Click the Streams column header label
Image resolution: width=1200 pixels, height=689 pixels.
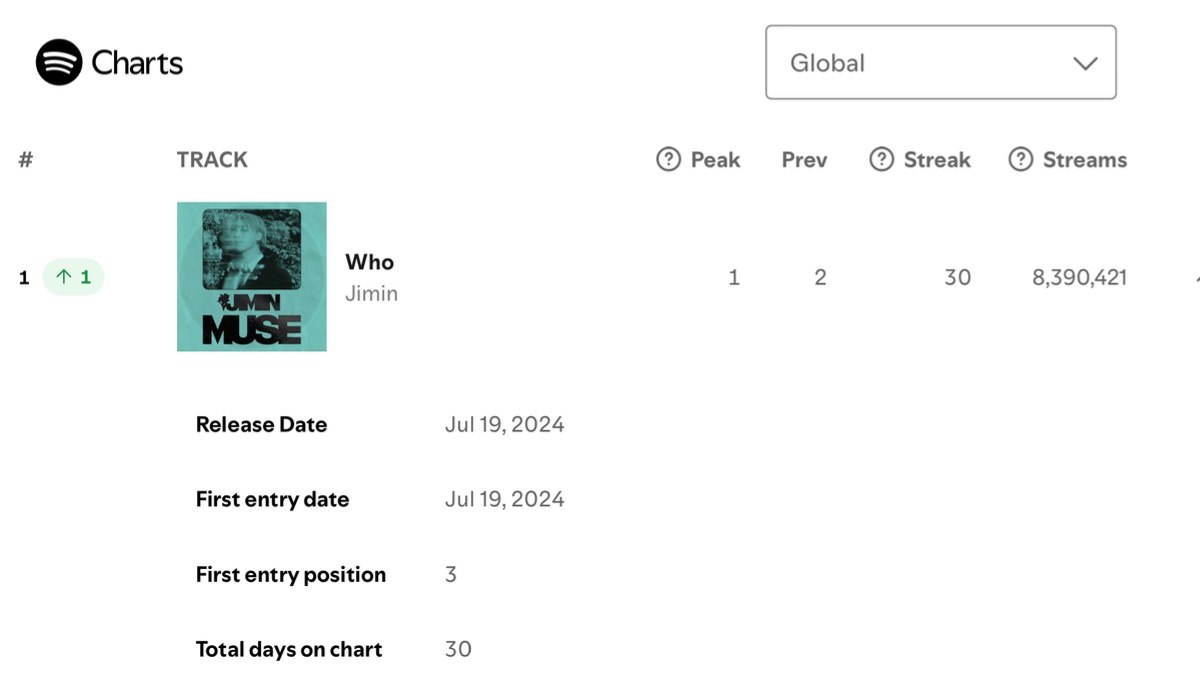1085,160
